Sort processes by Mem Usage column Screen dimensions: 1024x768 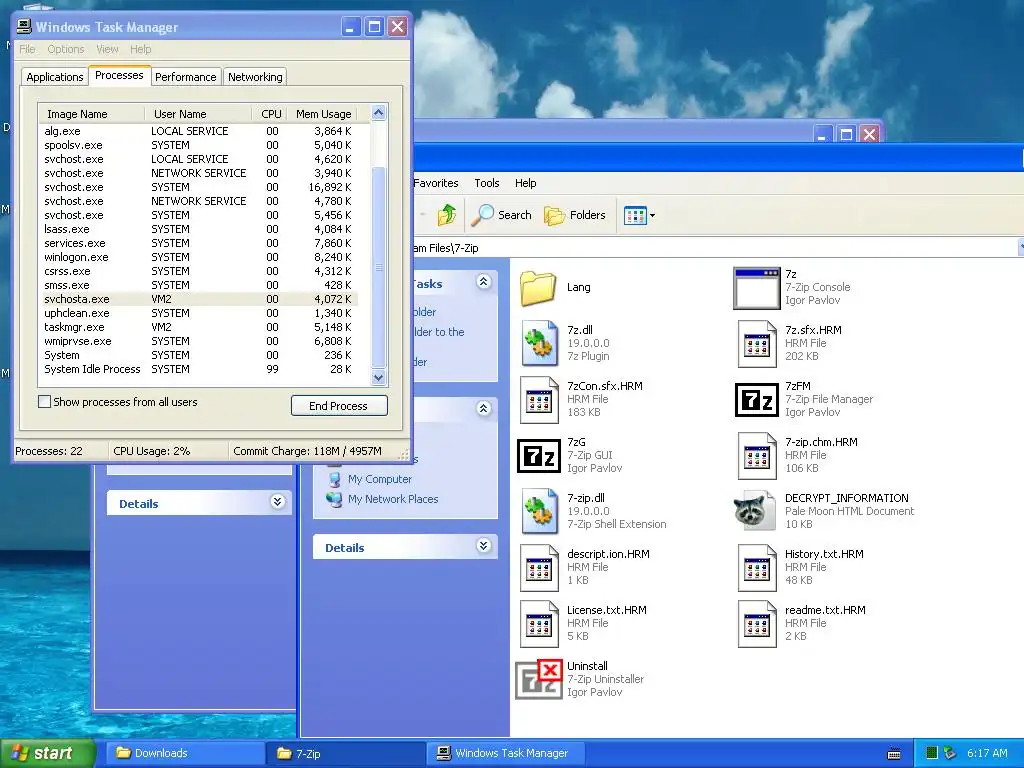tap(323, 114)
